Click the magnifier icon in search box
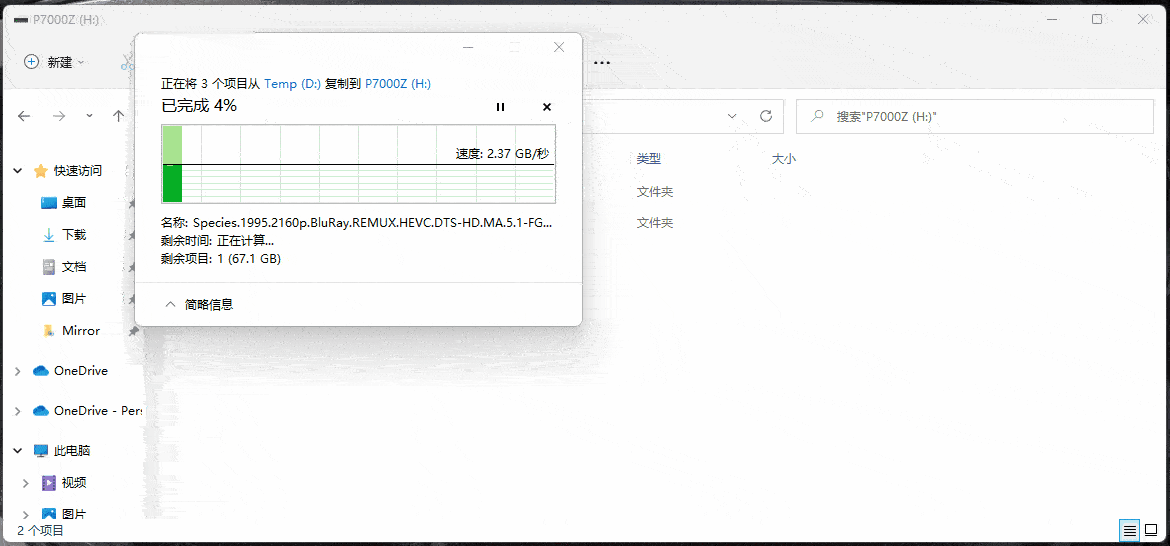This screenshot has width=1170, height=546. tap(818, 116)
